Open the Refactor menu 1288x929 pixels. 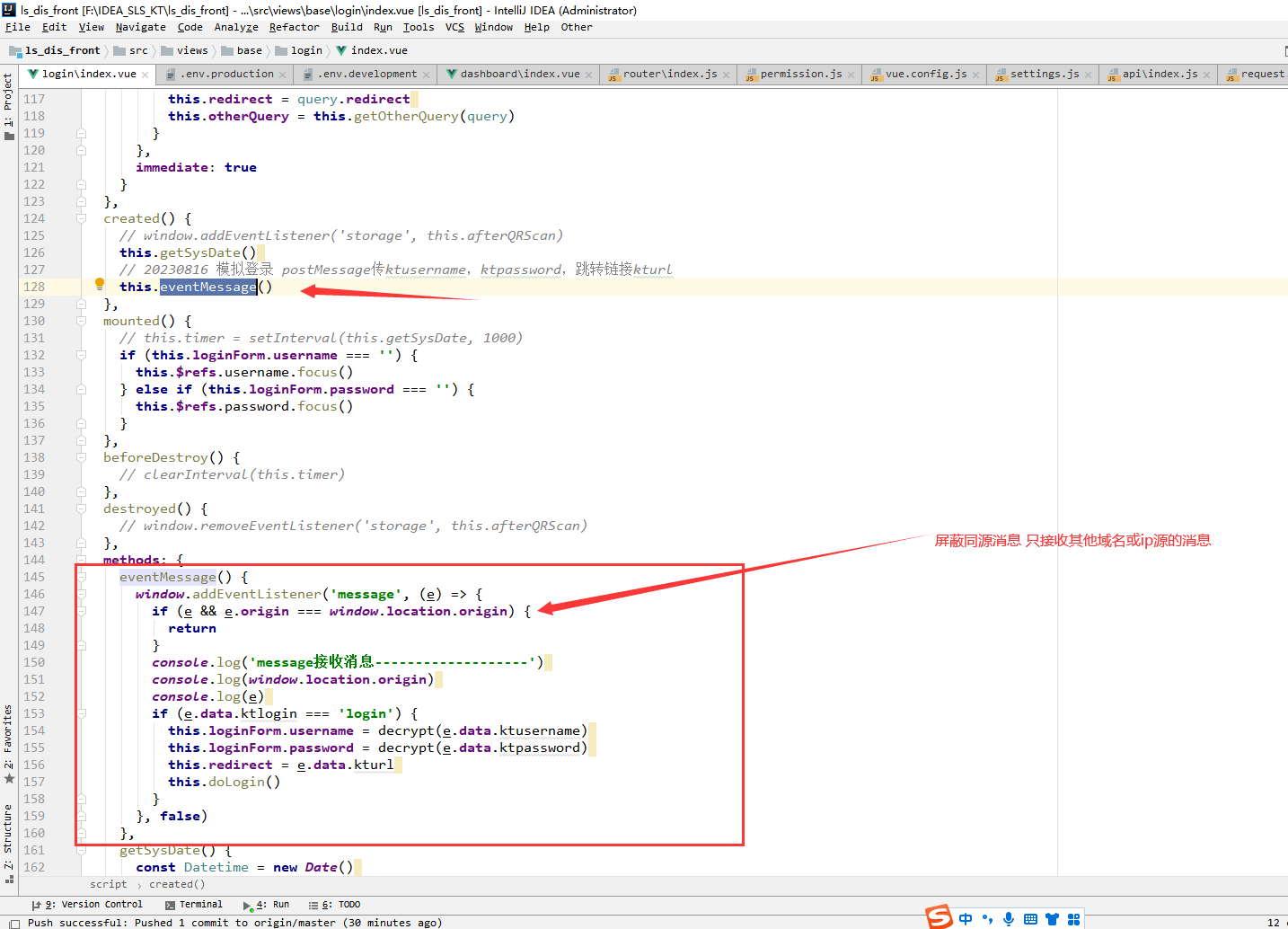[x=295, y=27]
